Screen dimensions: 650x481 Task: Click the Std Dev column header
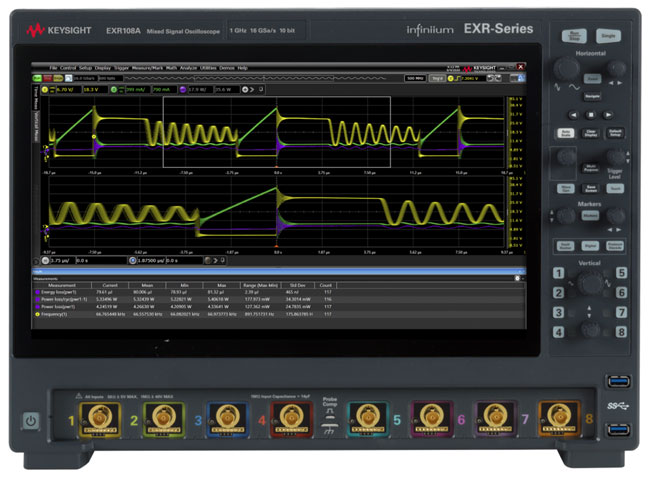click(x=298, y=285)
